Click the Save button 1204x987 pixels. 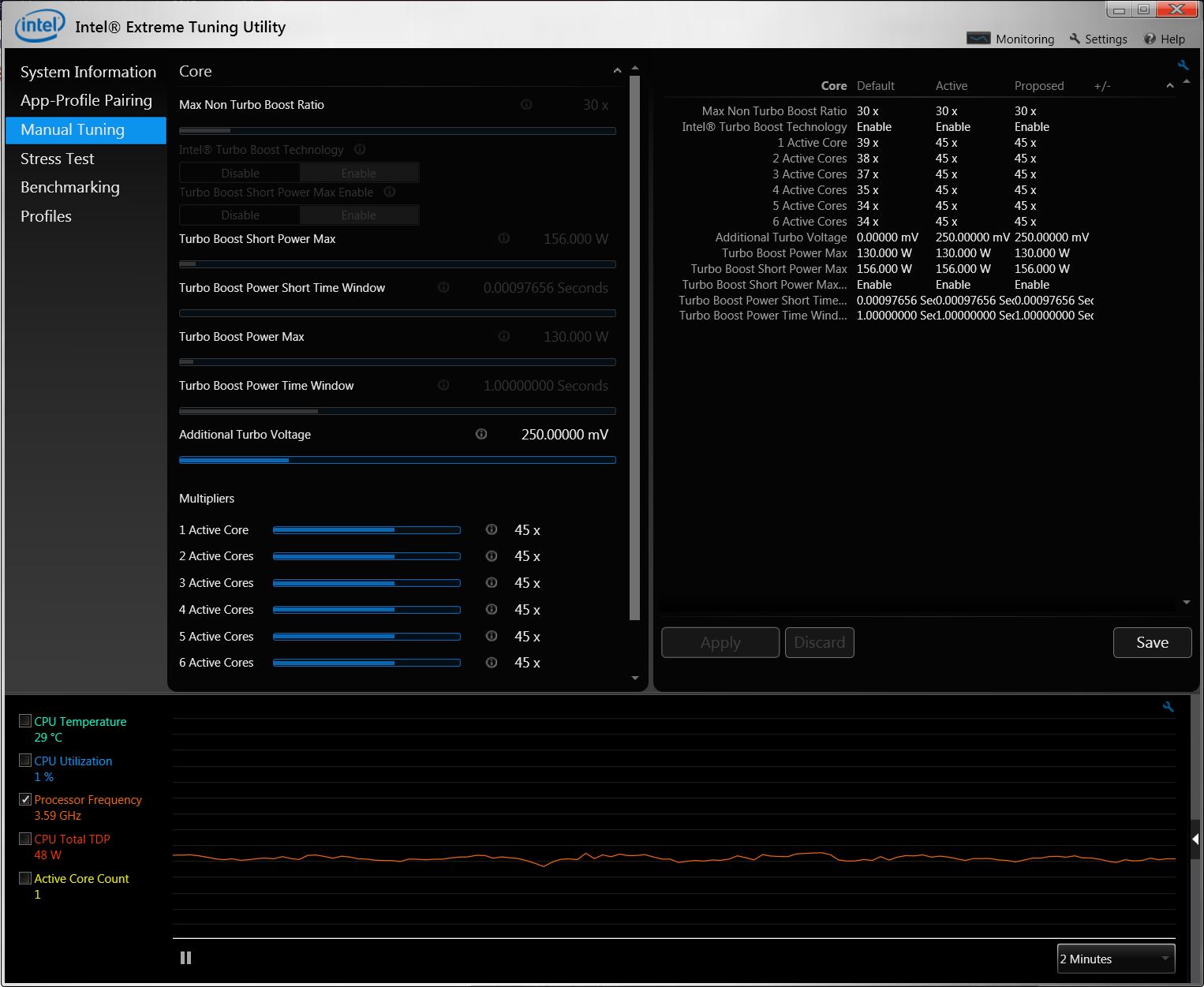coord(1152,642)
